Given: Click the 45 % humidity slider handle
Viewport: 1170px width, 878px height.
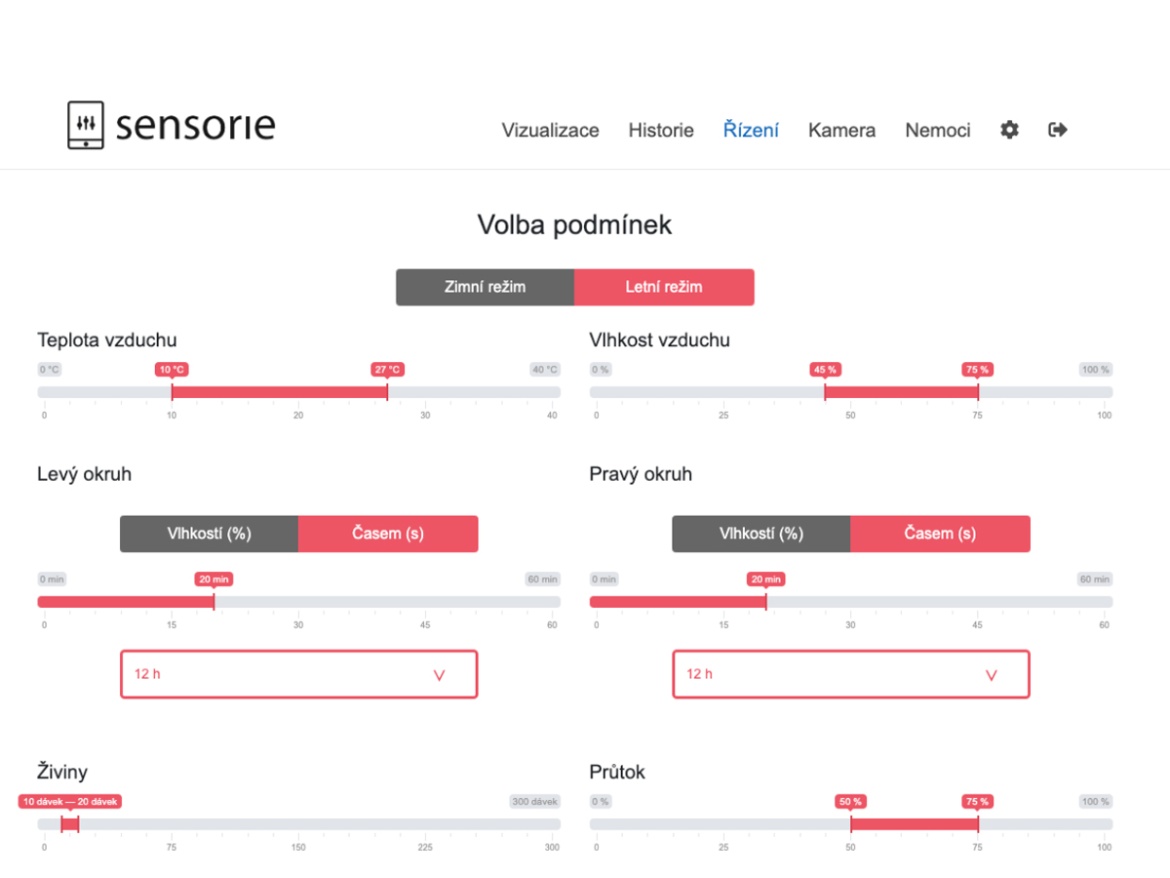Looking at the screenshot, I should click(x=825, y=392).
